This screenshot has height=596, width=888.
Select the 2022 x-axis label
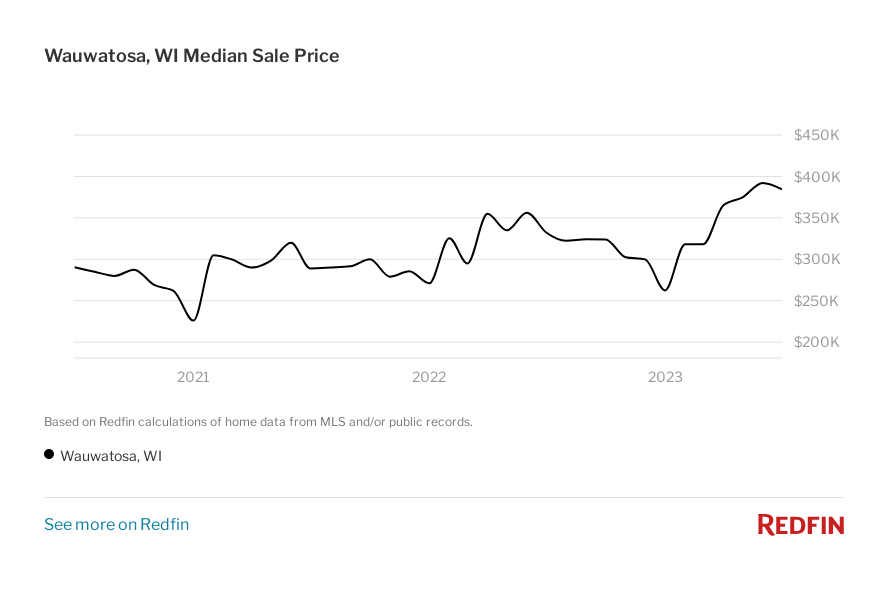(429, 377)
